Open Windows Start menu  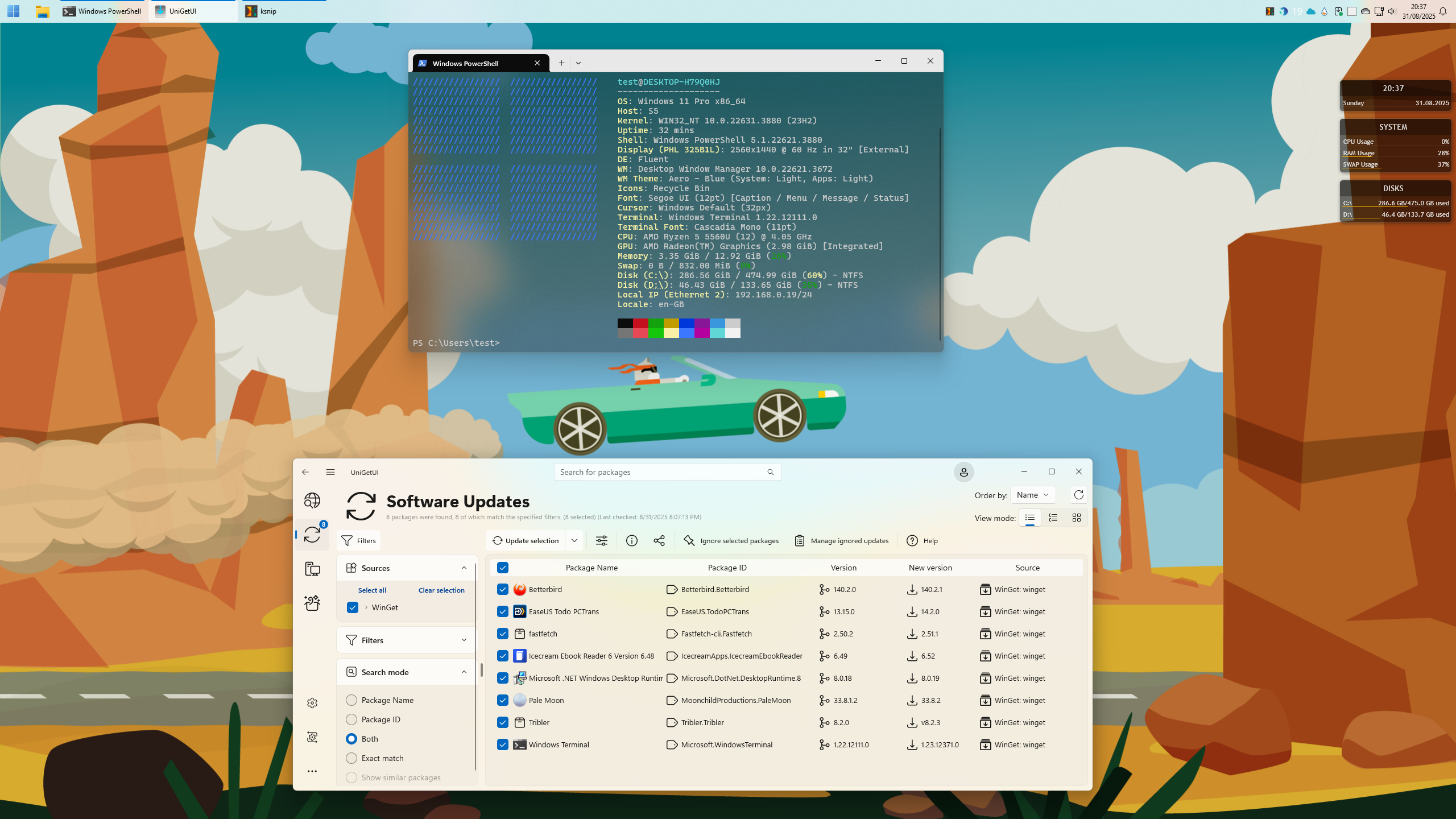[x=13, y=11]
